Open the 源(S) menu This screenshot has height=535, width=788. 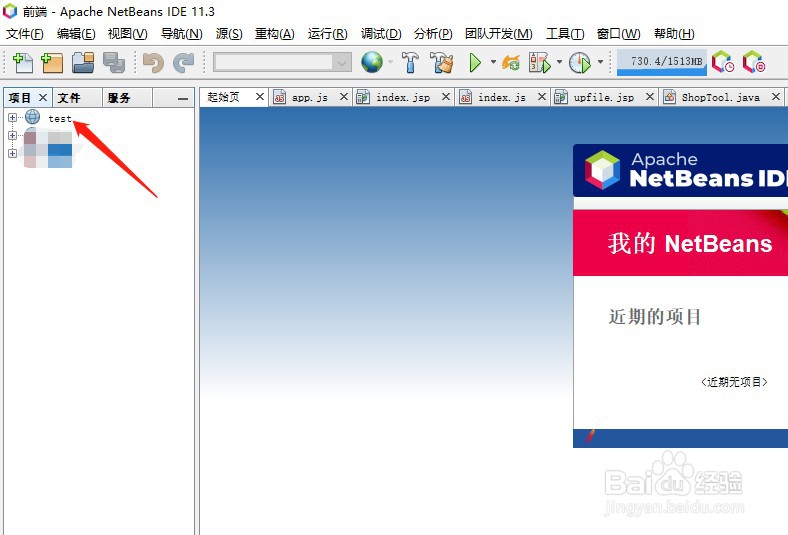[x=229, y=34]
